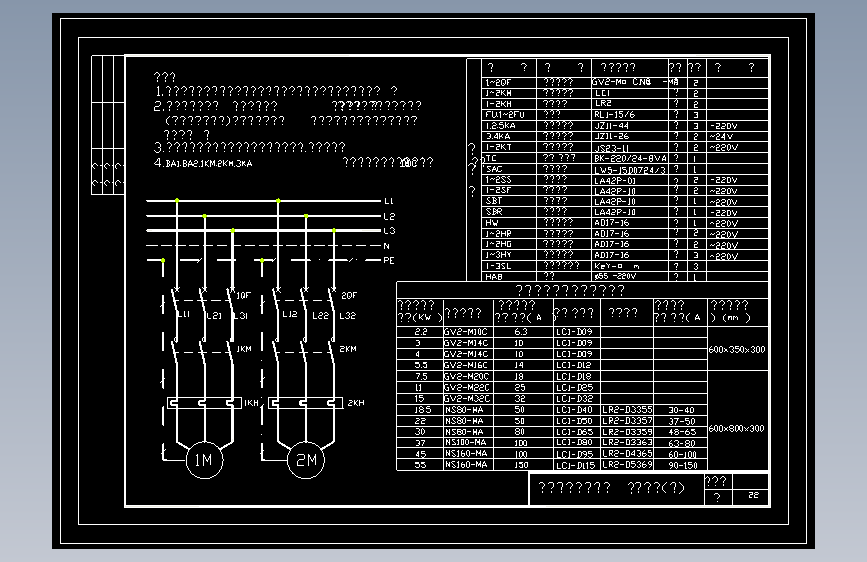Click the N neutral line label

click(x=387, y=246)
